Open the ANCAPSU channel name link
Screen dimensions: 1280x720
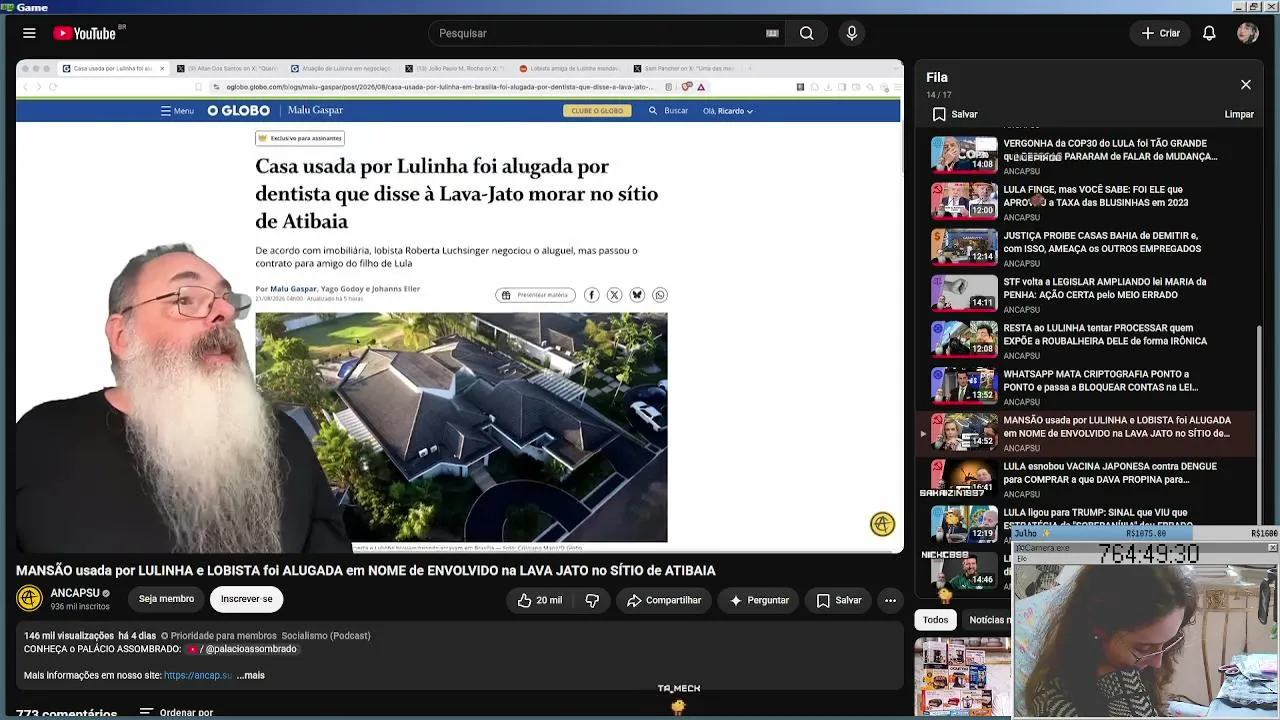[x=75, y=593]
